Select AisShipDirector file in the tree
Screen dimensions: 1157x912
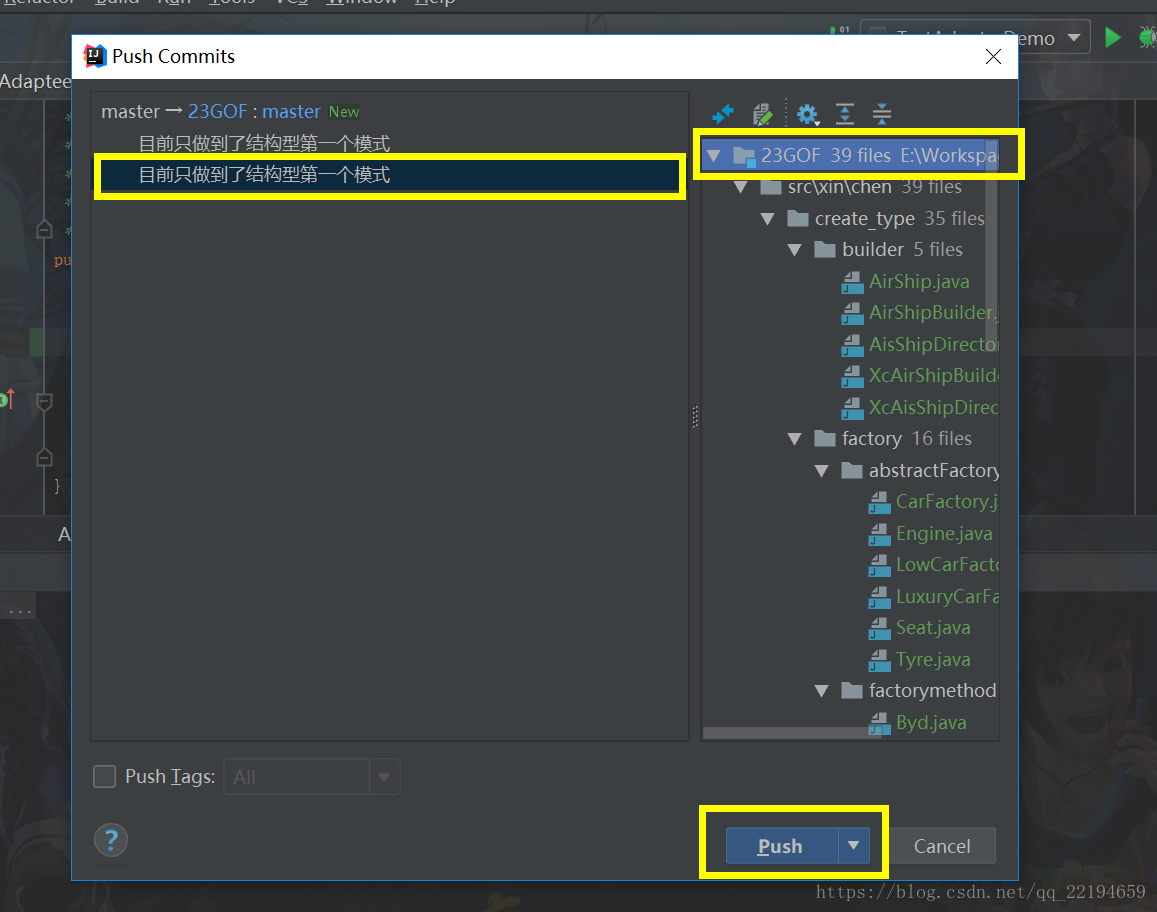tap(933, 345)
